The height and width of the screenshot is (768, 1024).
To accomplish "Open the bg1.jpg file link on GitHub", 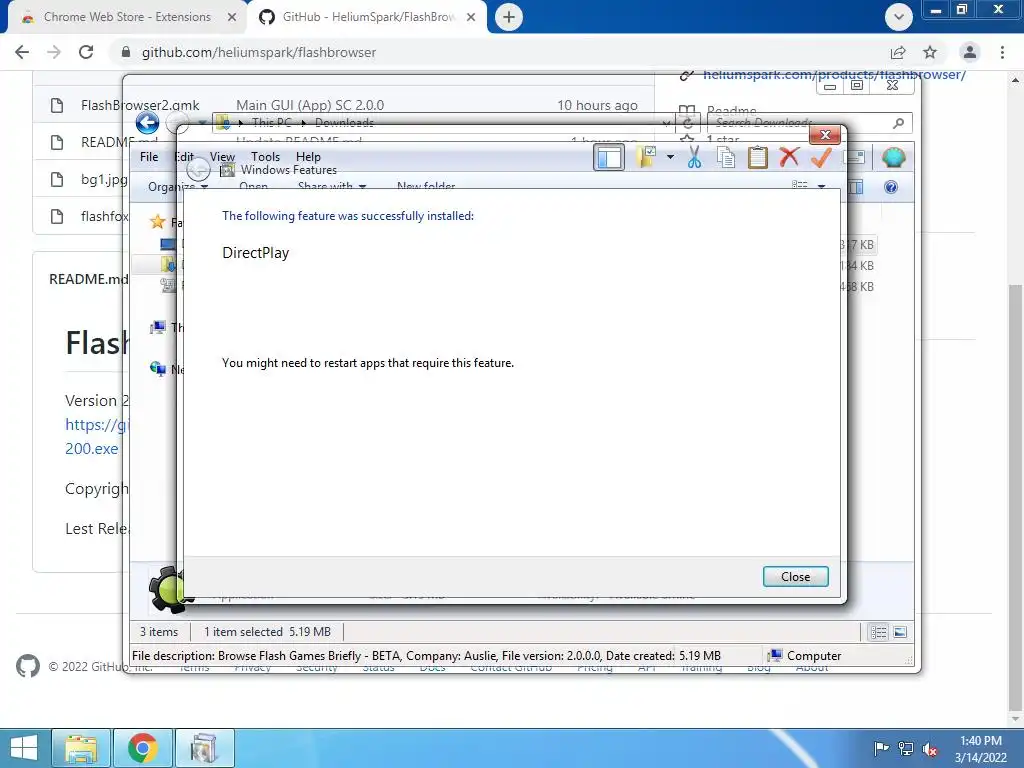I will 103,179.
